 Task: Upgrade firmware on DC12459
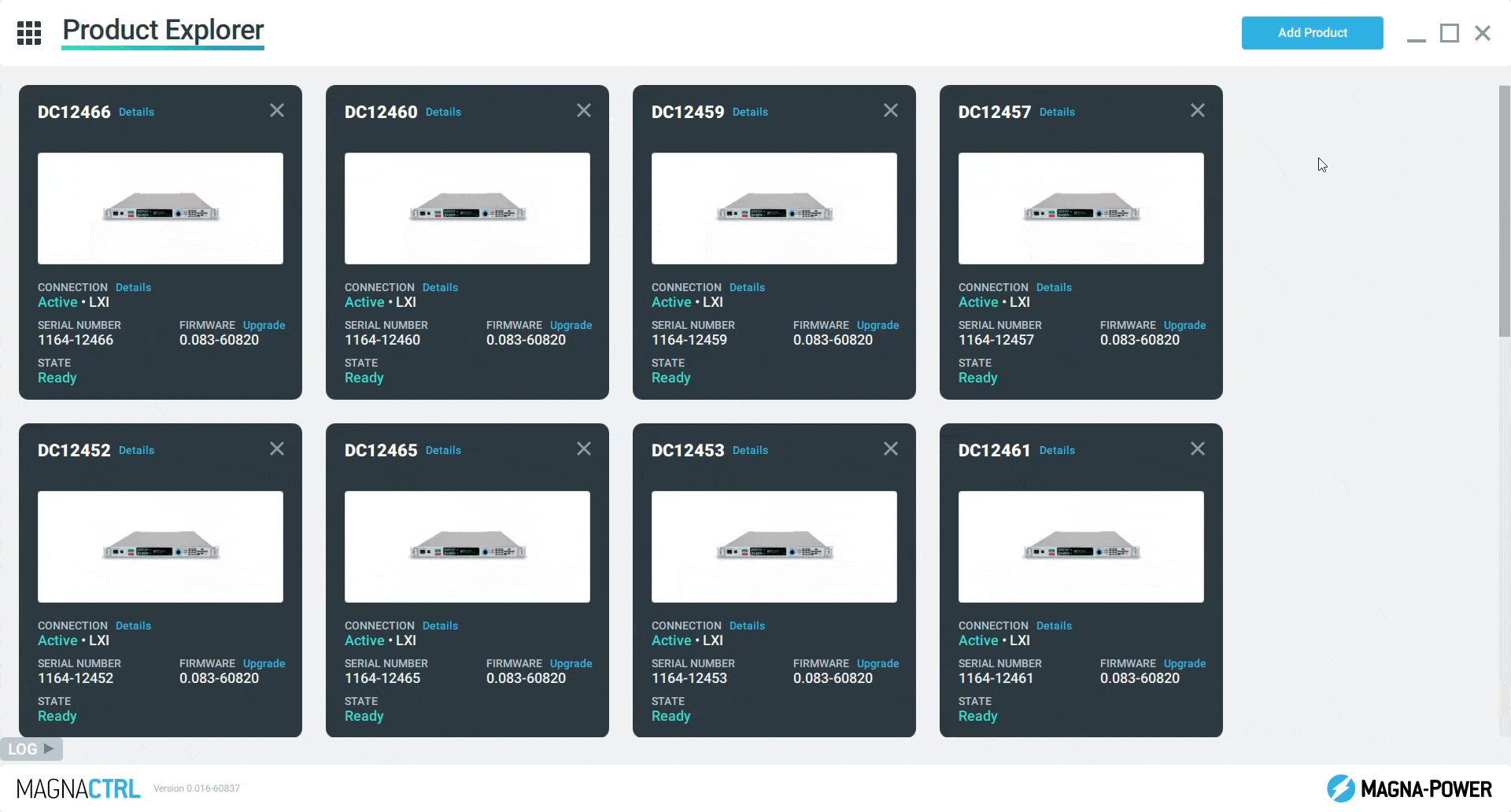pos(877,326)
